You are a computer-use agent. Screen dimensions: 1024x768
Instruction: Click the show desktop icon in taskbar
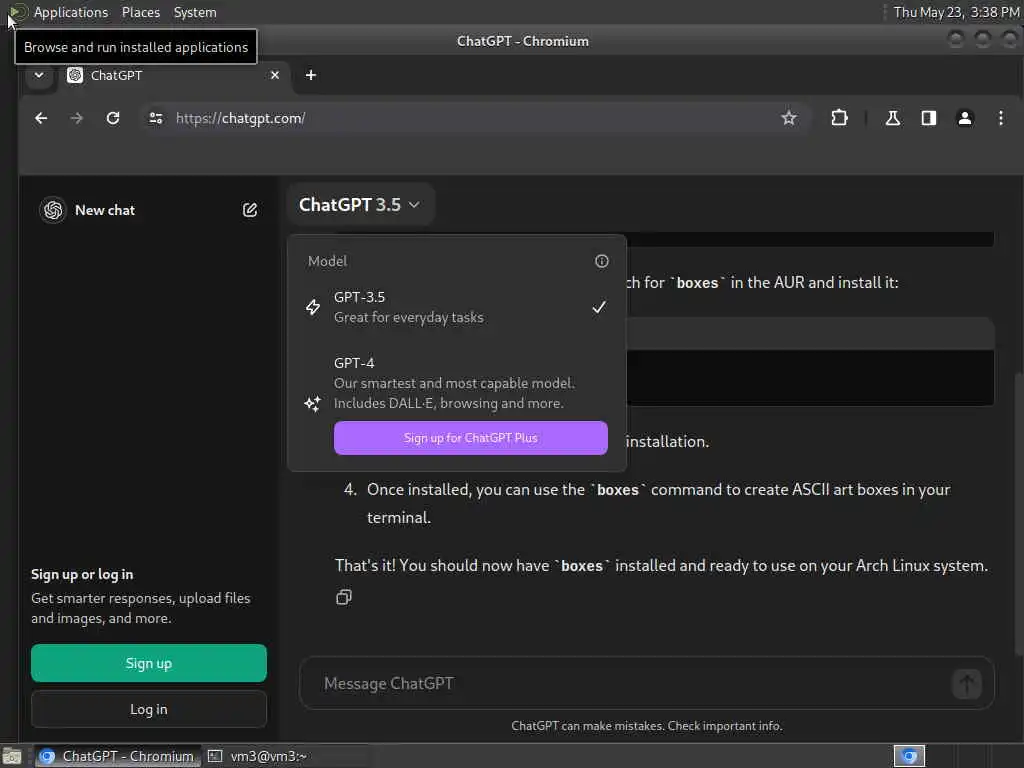click(11, 756)
